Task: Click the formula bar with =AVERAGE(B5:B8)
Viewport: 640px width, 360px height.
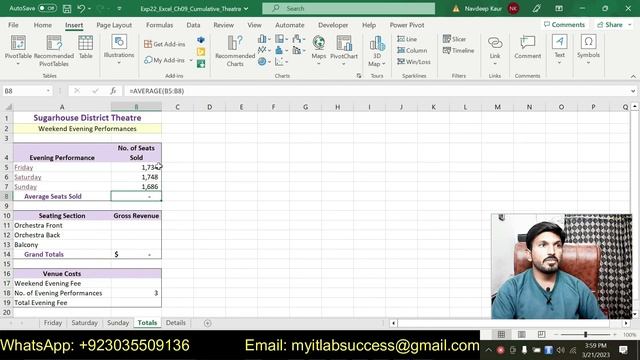Action: click(x=376, y=91)
